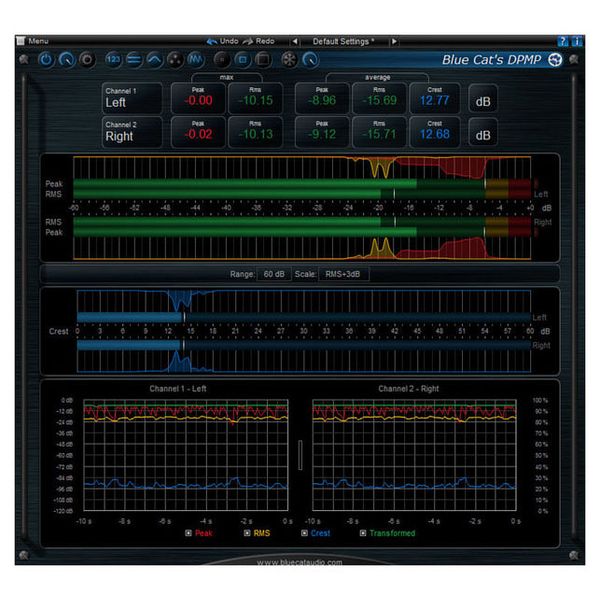600x600 pixels.
Task: Open the Default Settings preset list
Action: 344,41
